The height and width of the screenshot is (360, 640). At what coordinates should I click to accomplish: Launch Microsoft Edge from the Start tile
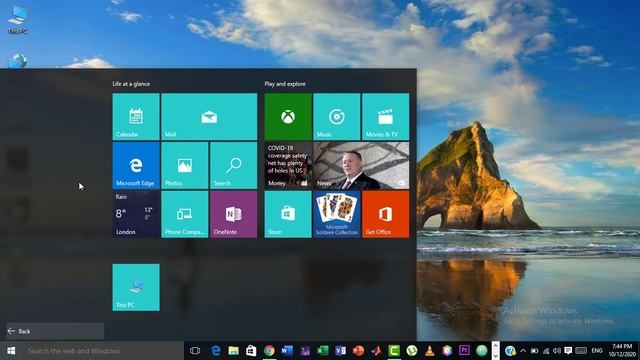click(136, 165)
